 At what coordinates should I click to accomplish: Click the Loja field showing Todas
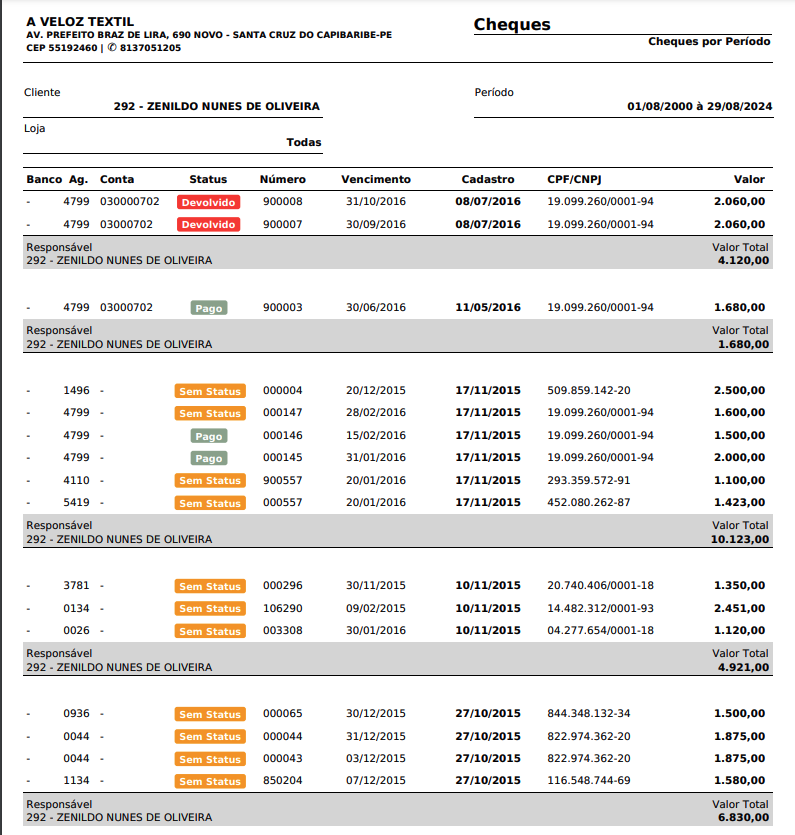point(304,143)
